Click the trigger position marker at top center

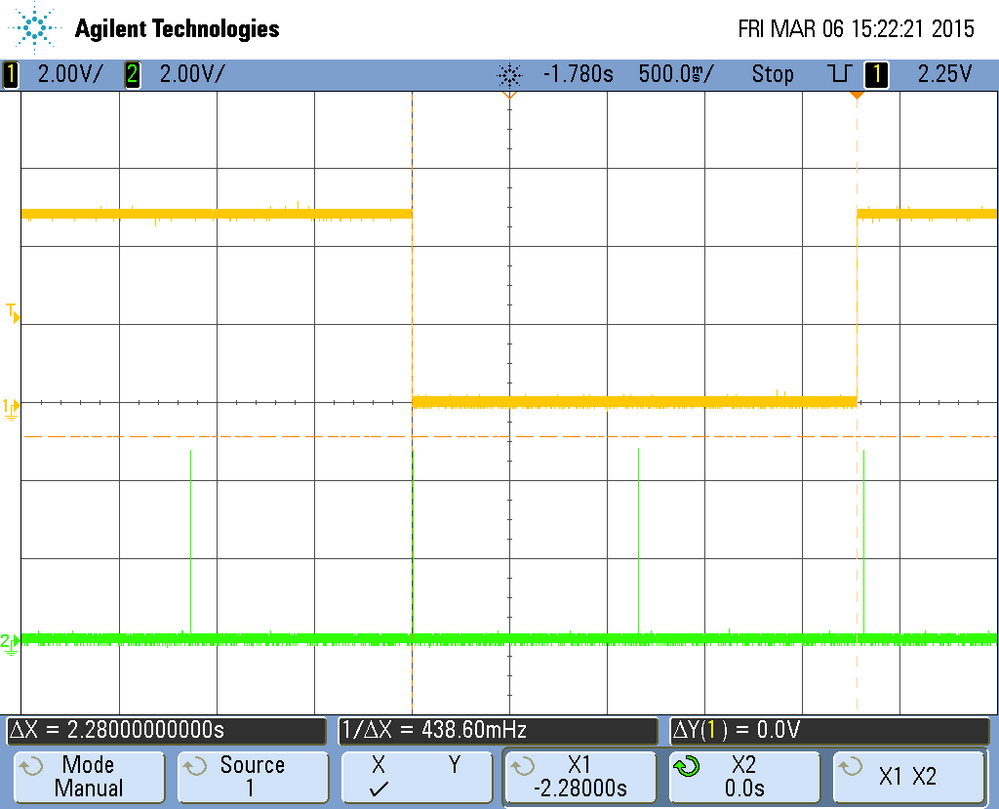click(510, 96)
